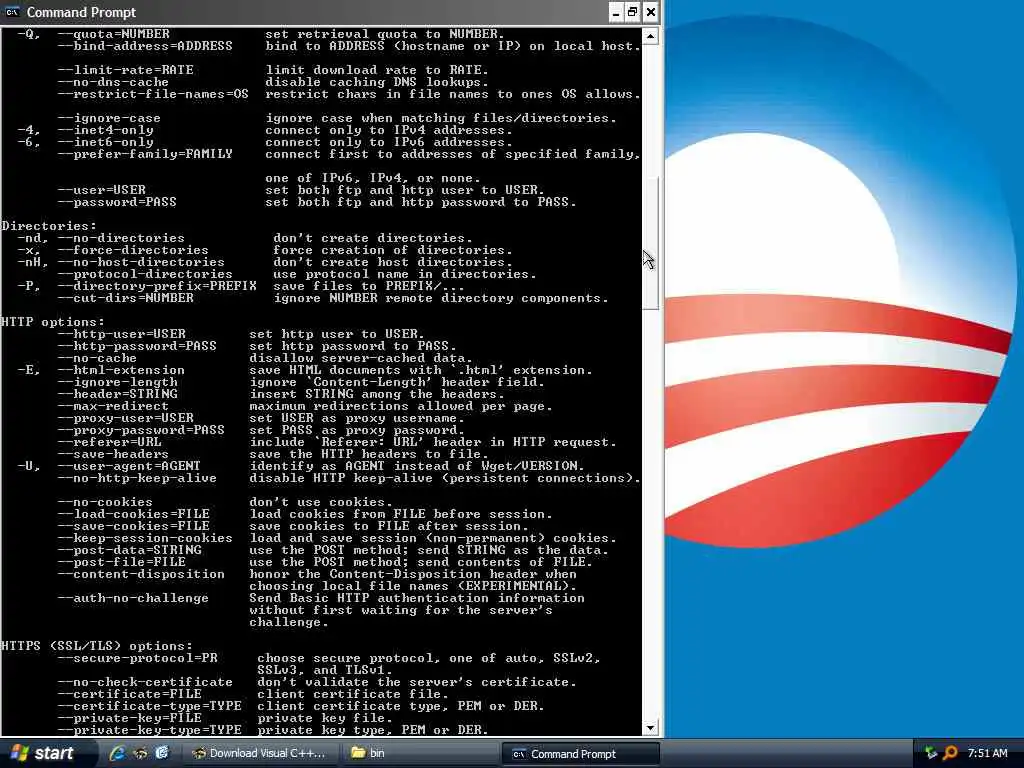The height and width of the screenshot is (768, 1024).
Task: Click the '--cut-dirs=NUMBER' option text
Action: tap(125, 298)
